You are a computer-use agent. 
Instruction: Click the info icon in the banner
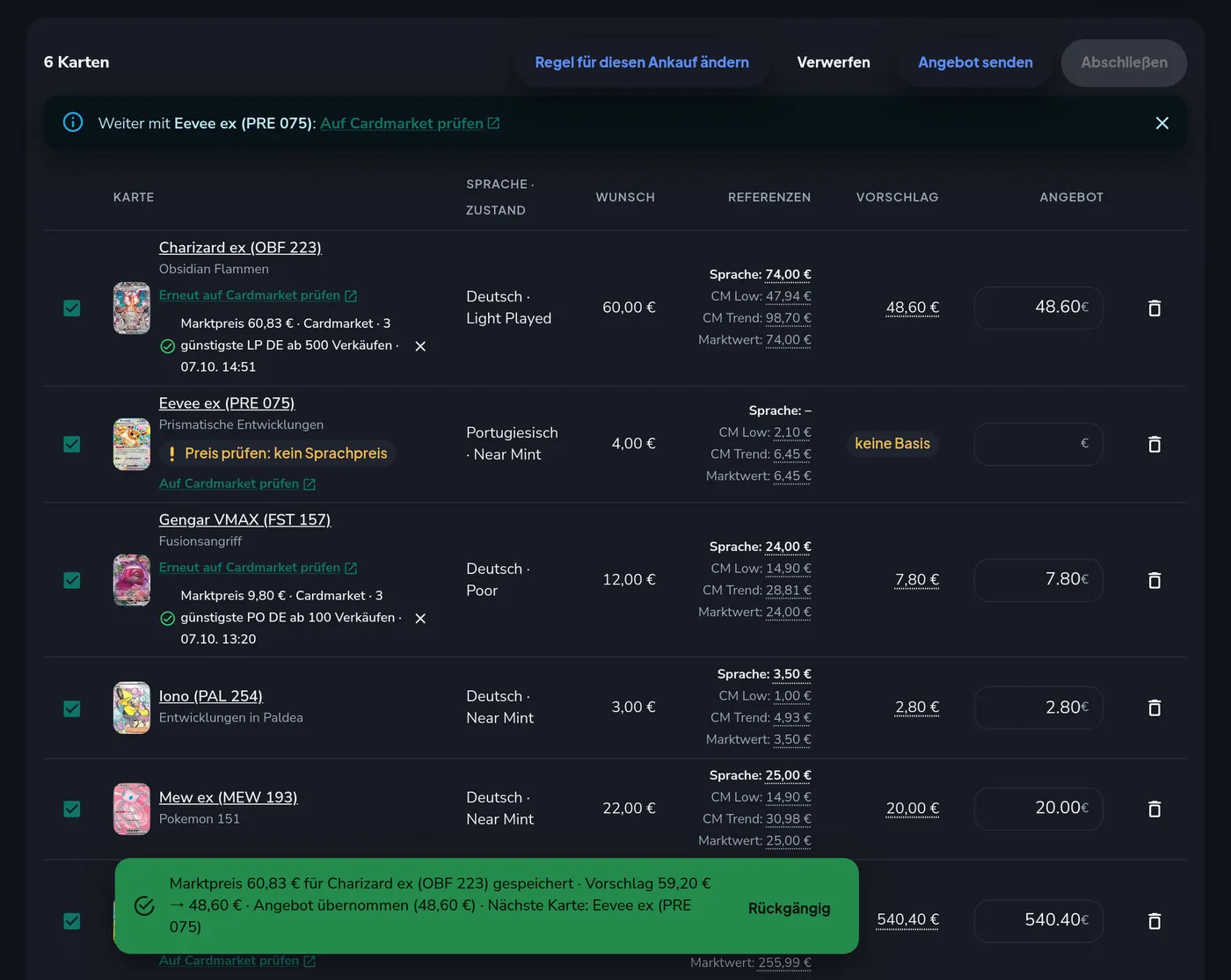73,122
